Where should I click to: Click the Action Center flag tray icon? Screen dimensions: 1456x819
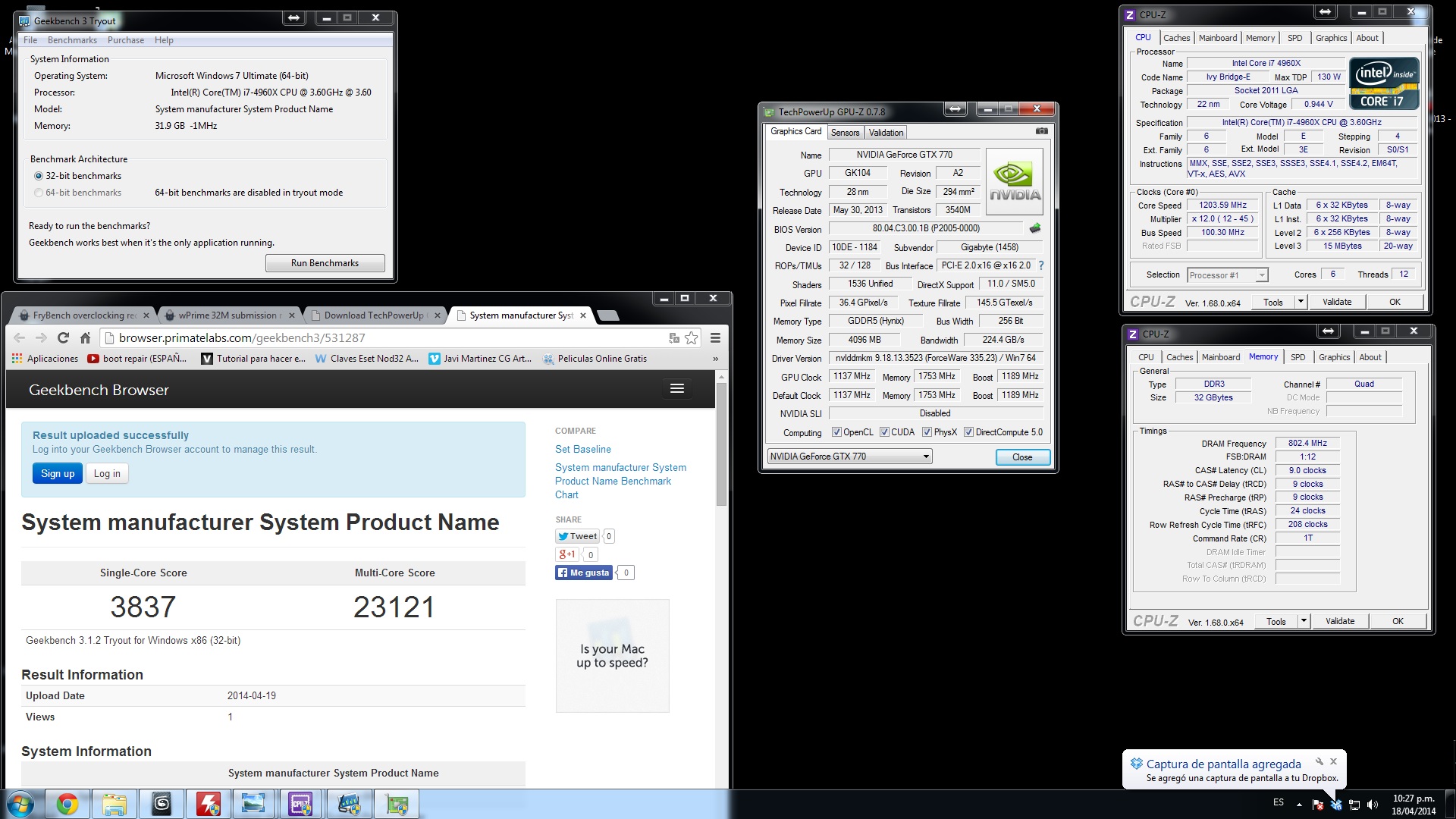coord(1318,804)
